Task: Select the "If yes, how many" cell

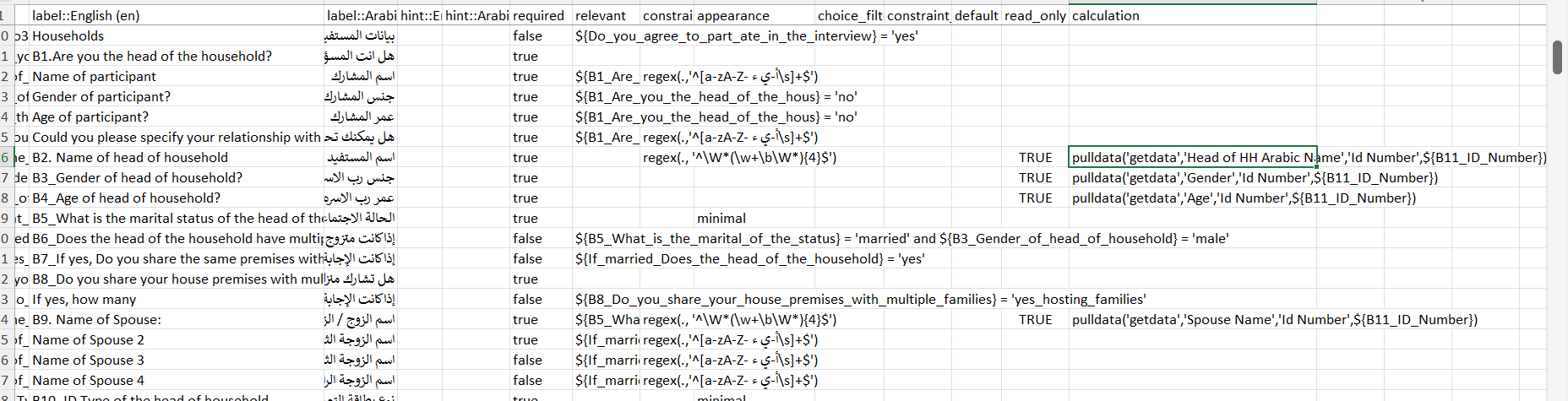Action: coord(84,299)
